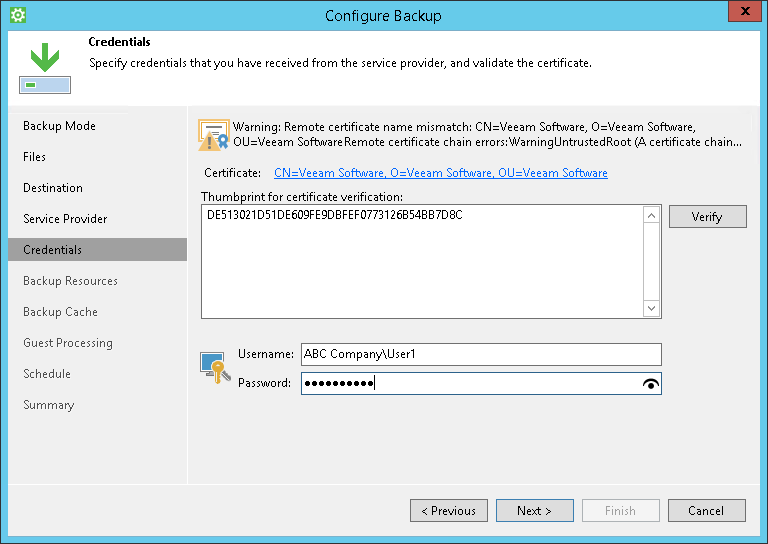Reveal password with the eye icon
The height and width of the screenshot is (544, 768).
[x=651, y=383]
